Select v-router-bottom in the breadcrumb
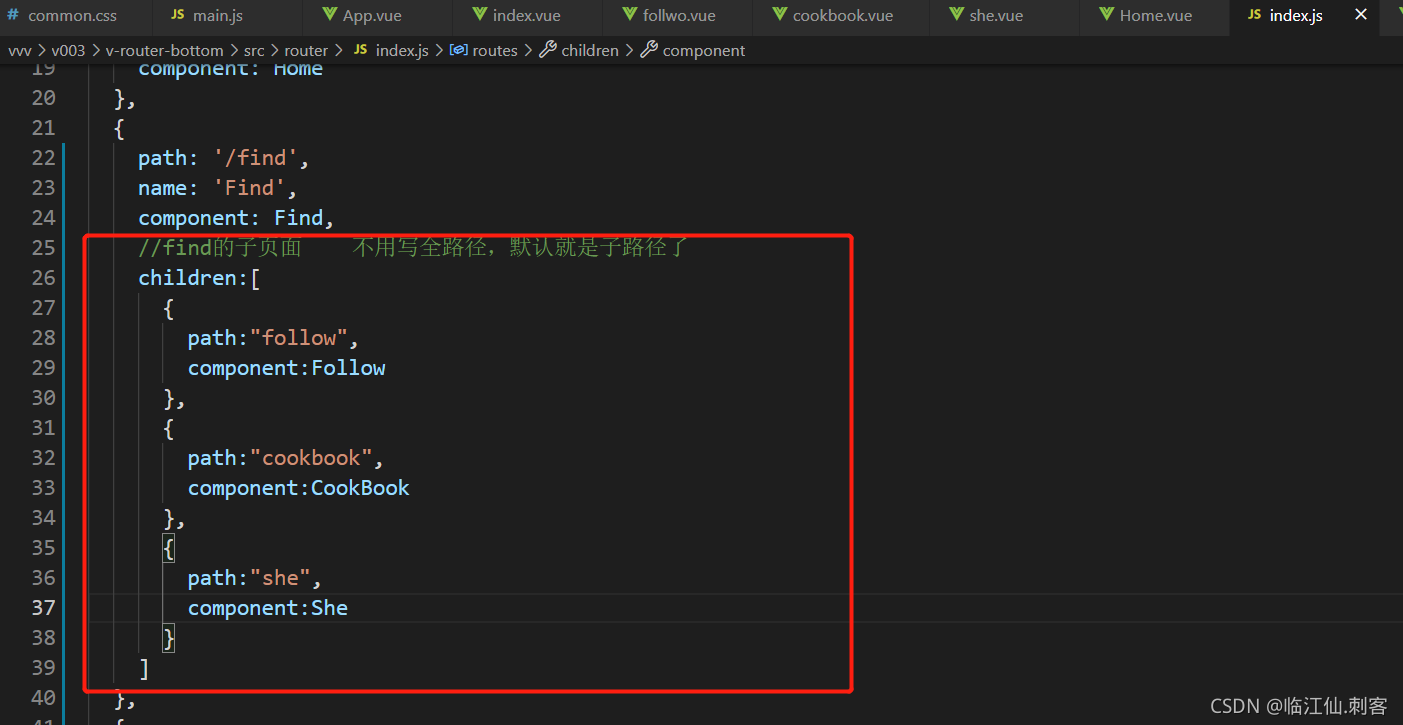 pyautogui.click(x=165, y=50)
